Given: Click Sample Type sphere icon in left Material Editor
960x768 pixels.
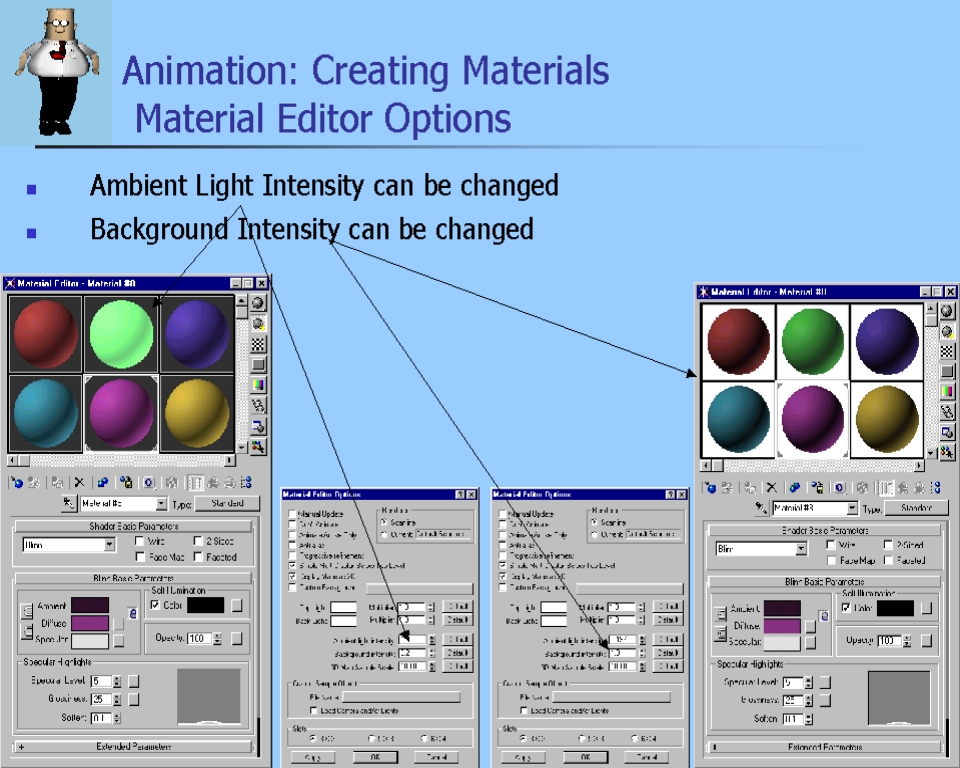Looking at the screenshot, I should tap(259, 303).
